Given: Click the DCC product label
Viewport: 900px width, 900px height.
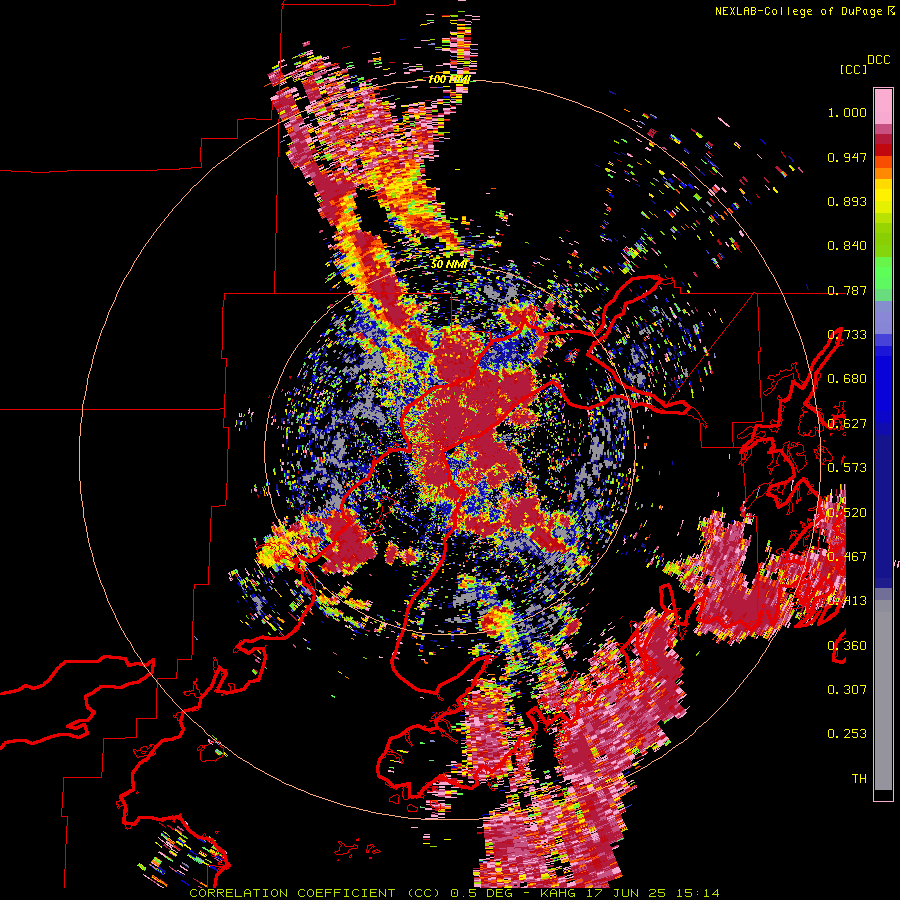Looking at the screenshot, I should [879, 60].
